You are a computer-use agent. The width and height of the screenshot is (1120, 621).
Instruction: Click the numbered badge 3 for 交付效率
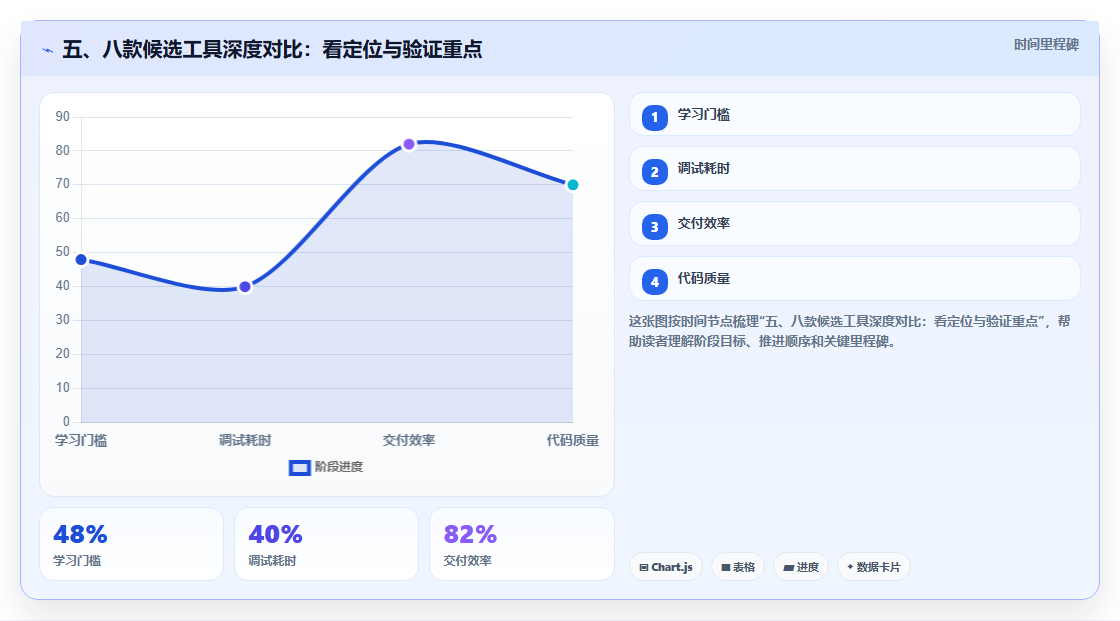(x=654, y=227)
